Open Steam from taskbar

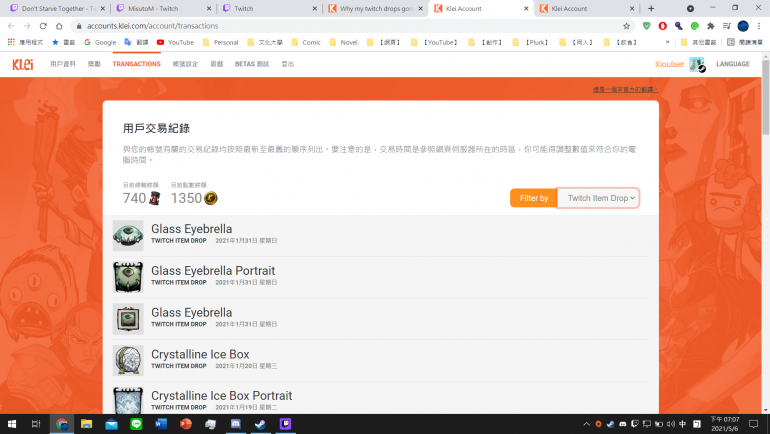tap(260, 424)
